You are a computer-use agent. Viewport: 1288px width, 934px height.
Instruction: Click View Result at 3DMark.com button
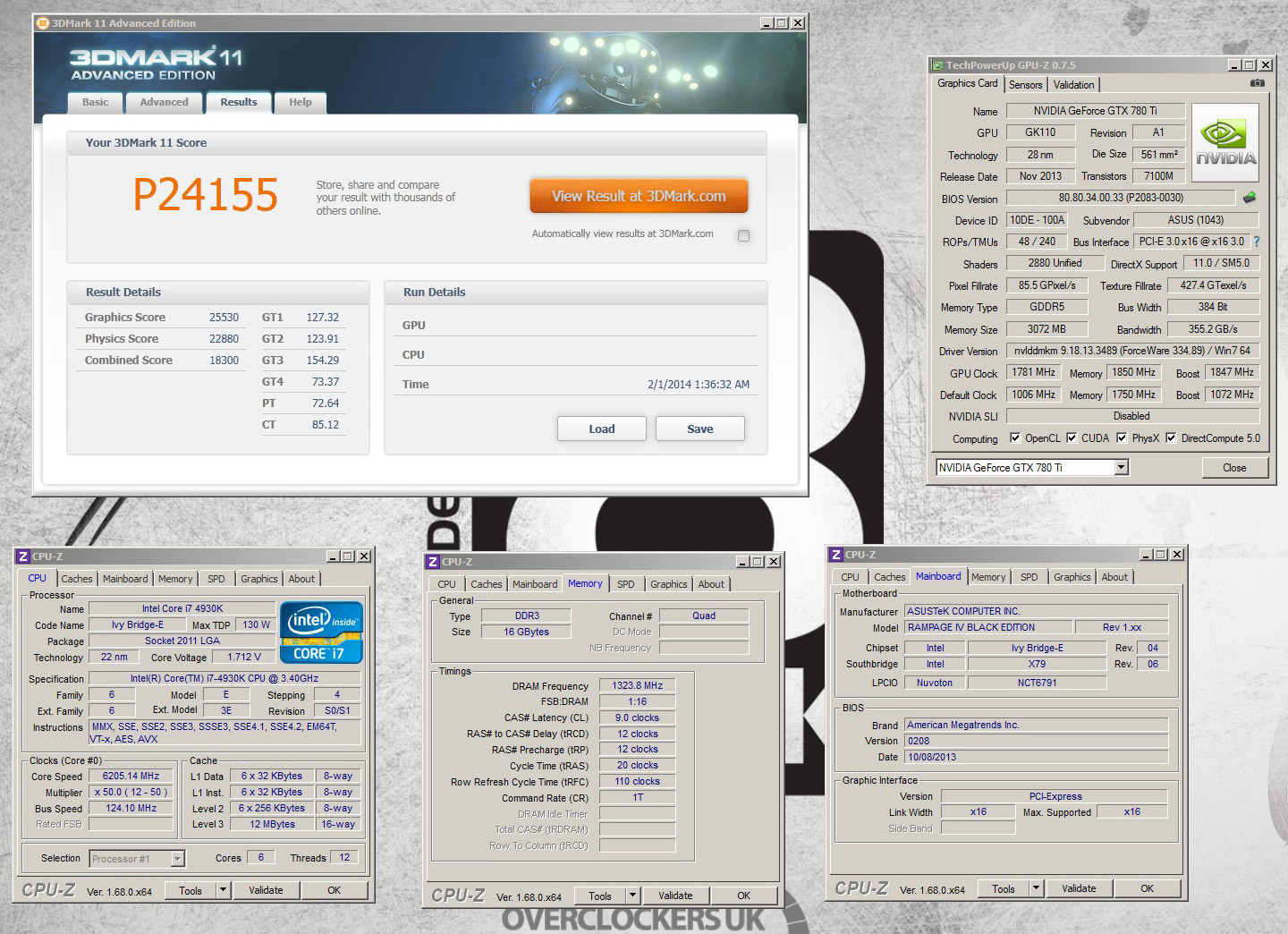tap(639, 196)
